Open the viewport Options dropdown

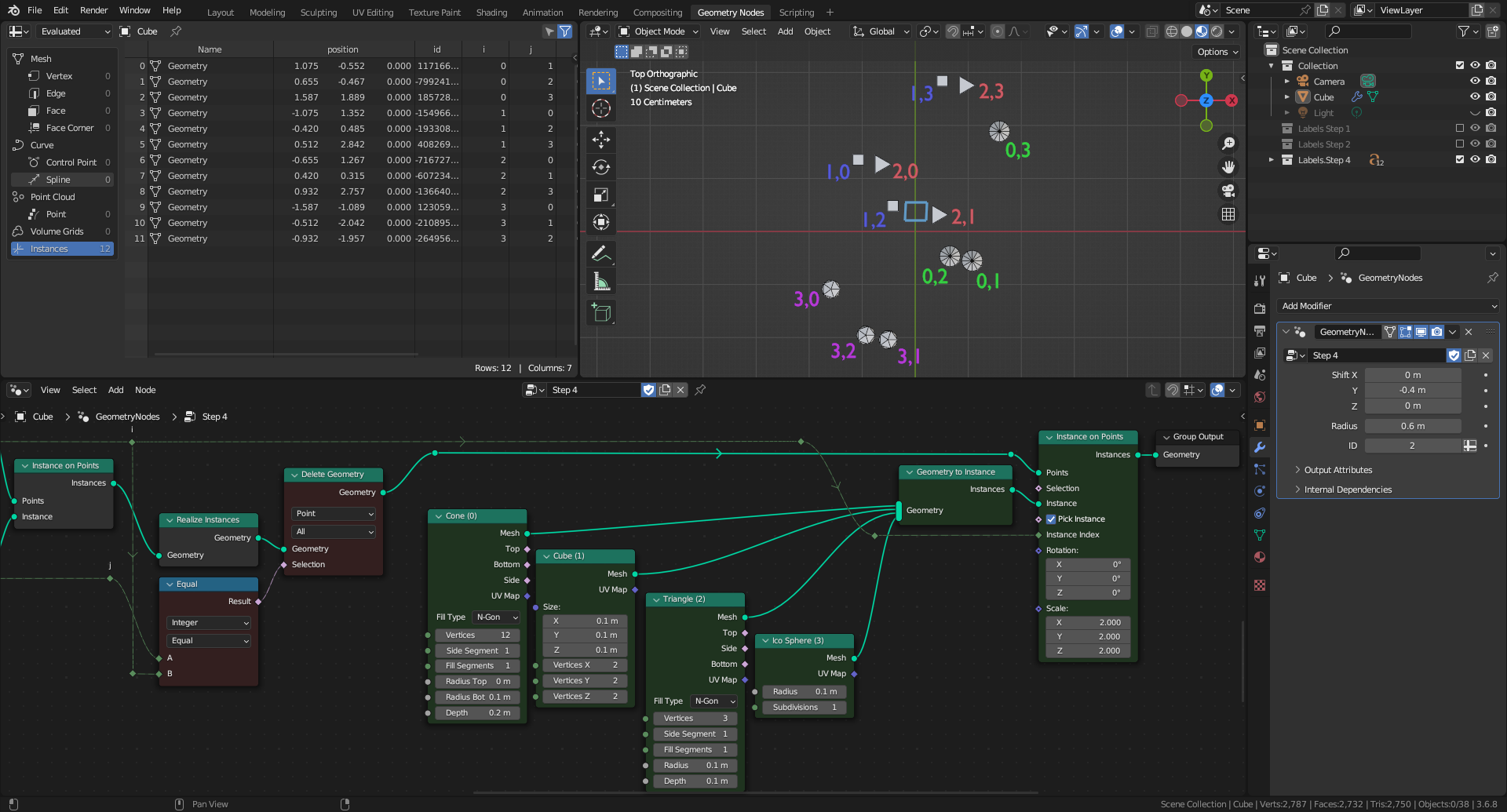[x=1217, y=52]
